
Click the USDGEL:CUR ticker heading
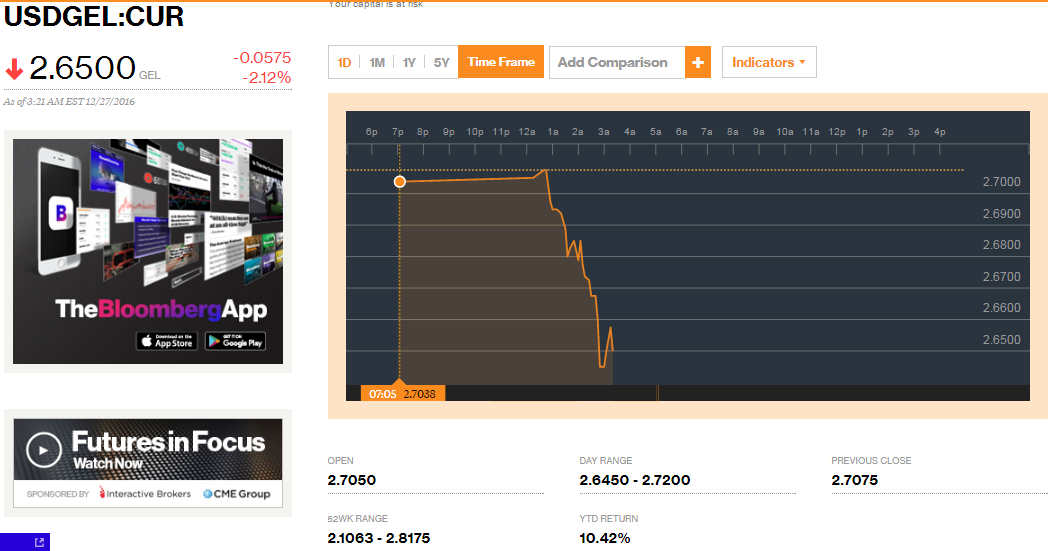[x=94, y=17]
